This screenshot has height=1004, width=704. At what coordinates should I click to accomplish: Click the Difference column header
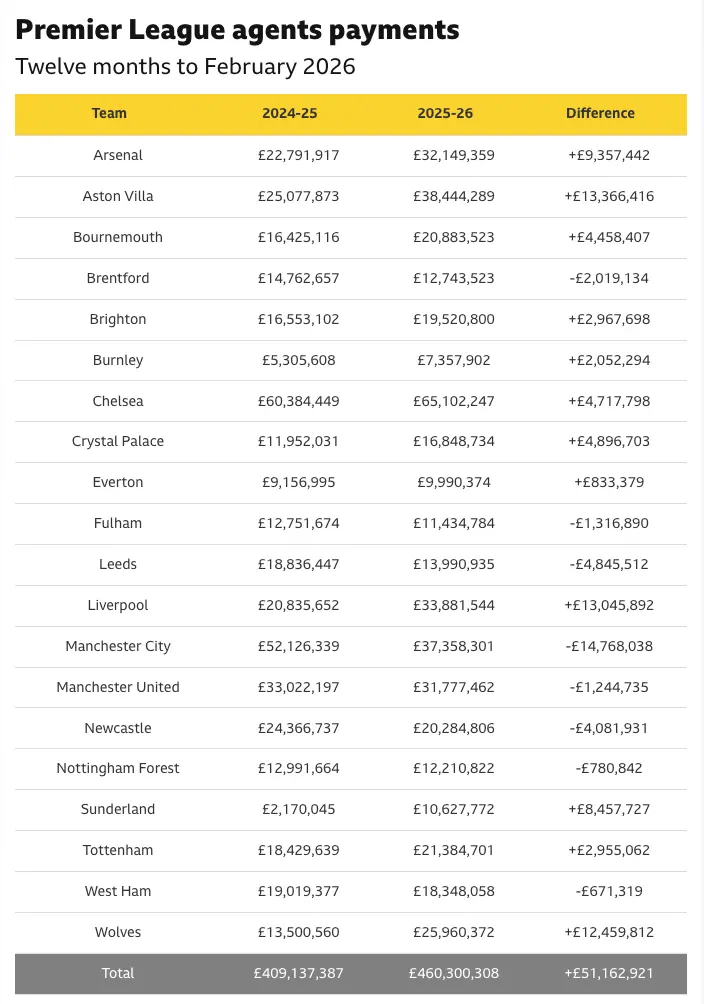pos(600,113)
